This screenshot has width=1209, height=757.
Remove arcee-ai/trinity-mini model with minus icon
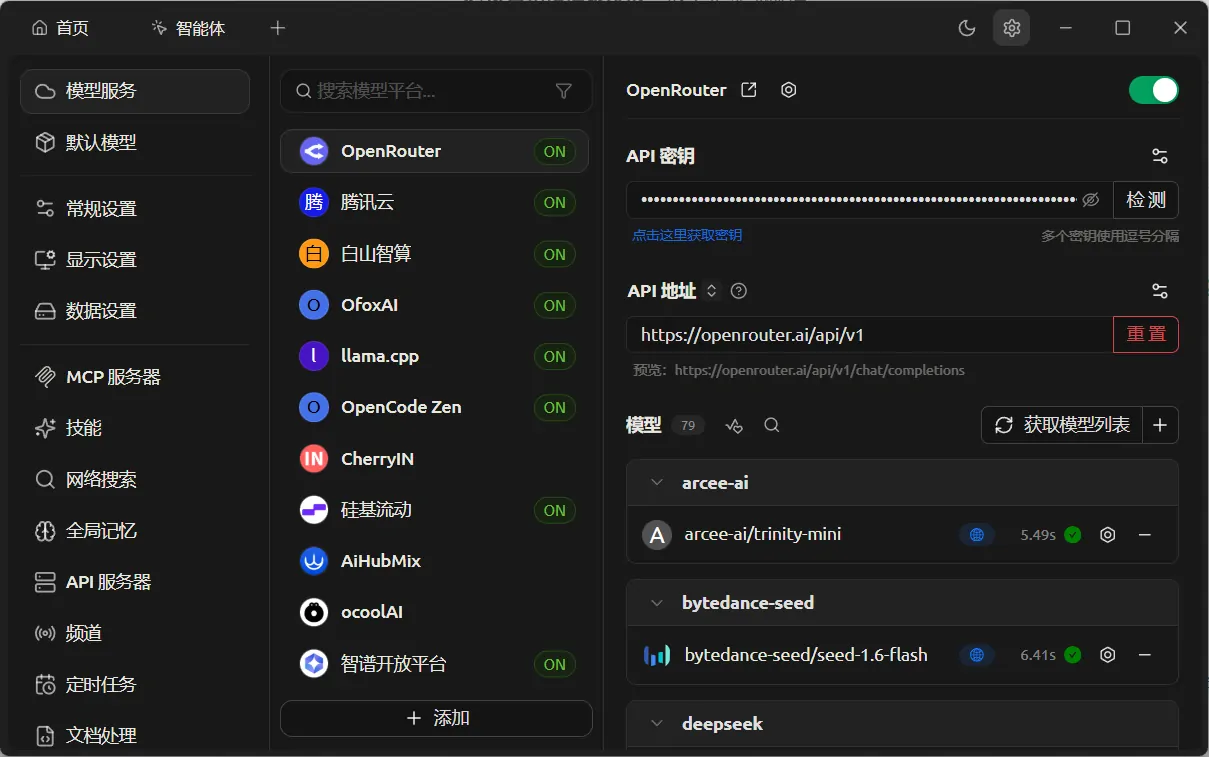pos(1145,535)
